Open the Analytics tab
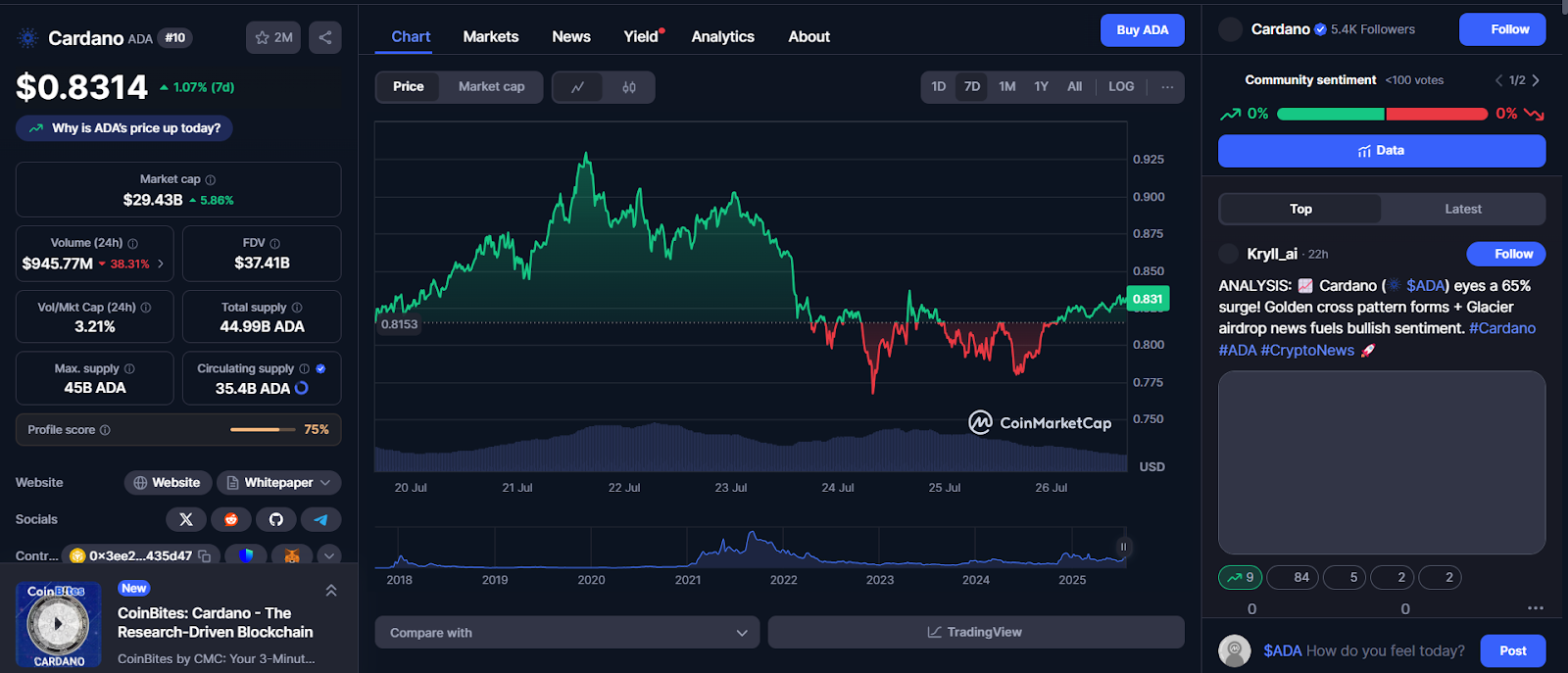 pos(723,36)
